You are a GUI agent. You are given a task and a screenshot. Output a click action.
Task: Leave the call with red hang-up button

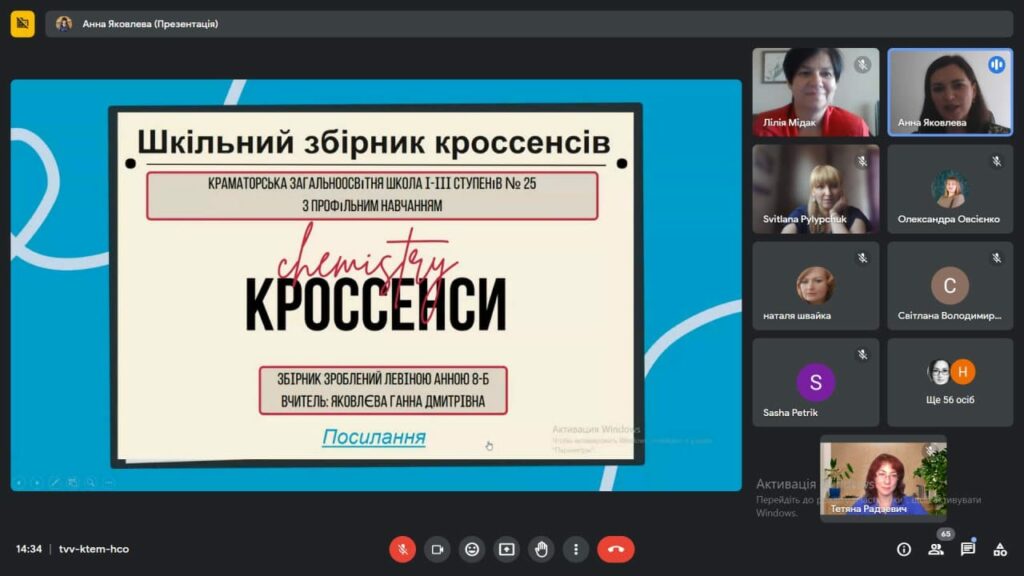(616, 549)
